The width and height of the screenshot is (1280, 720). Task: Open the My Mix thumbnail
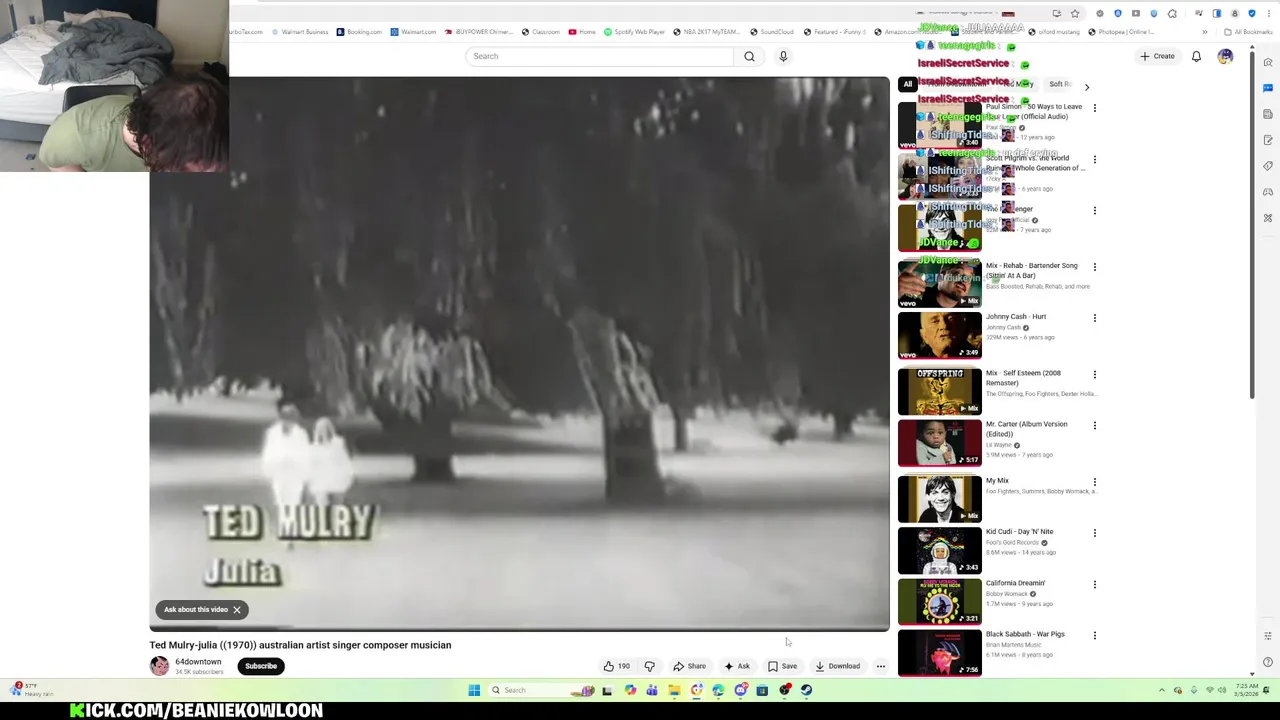pos(940,499)
